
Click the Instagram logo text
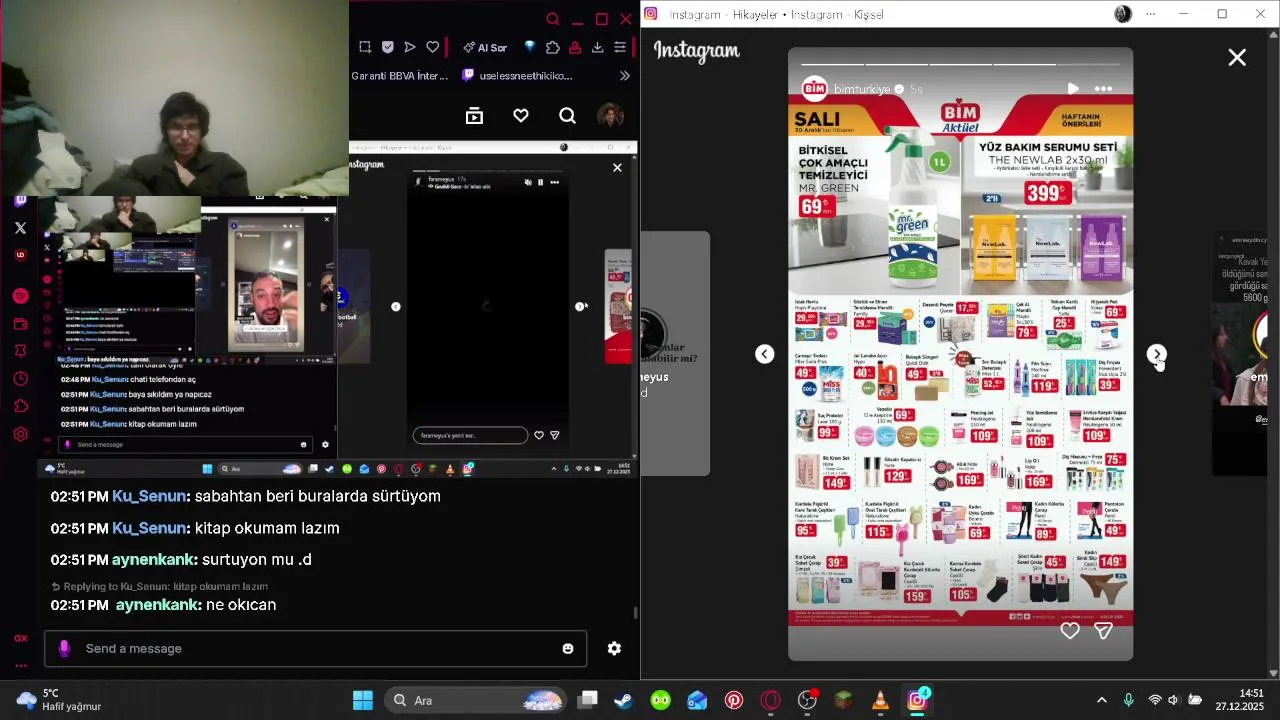[x=697, y=51]
